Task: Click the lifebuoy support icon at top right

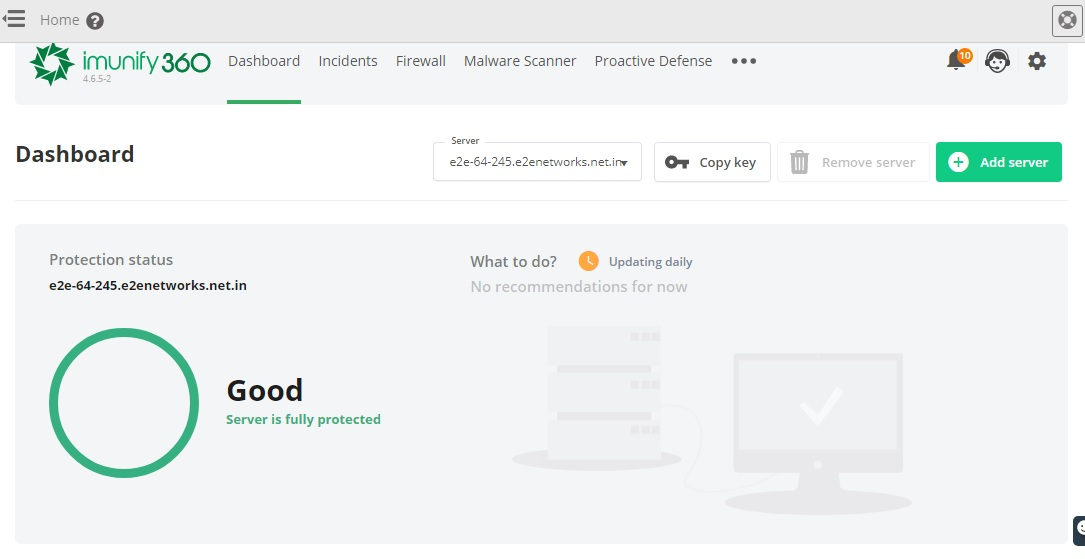Action: [1067, 20]
